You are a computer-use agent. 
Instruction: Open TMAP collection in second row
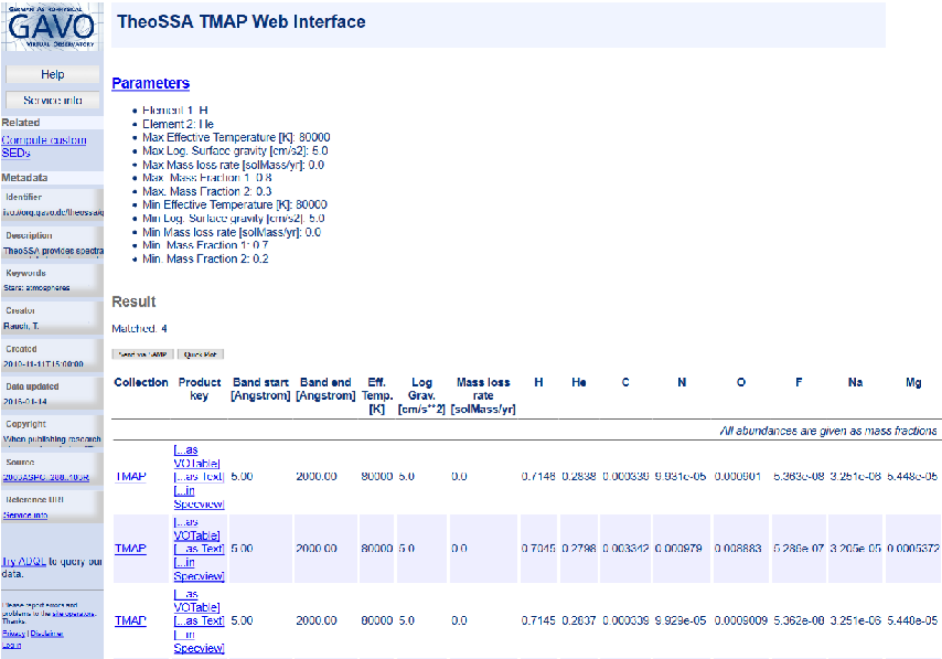(130, 549)
